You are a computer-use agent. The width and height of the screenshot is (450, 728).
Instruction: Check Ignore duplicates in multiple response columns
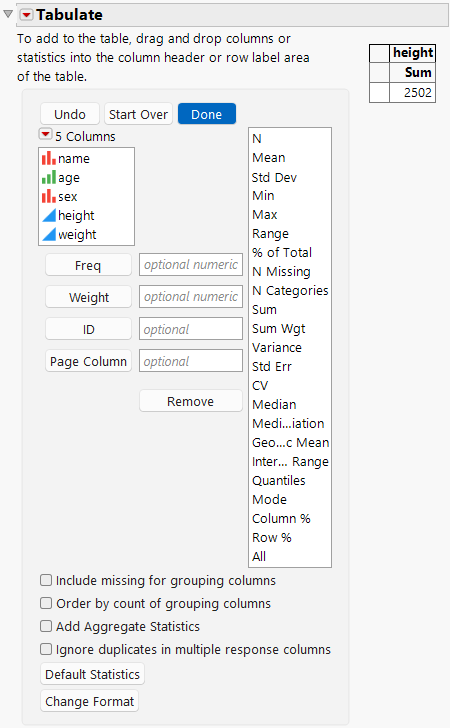46,649
